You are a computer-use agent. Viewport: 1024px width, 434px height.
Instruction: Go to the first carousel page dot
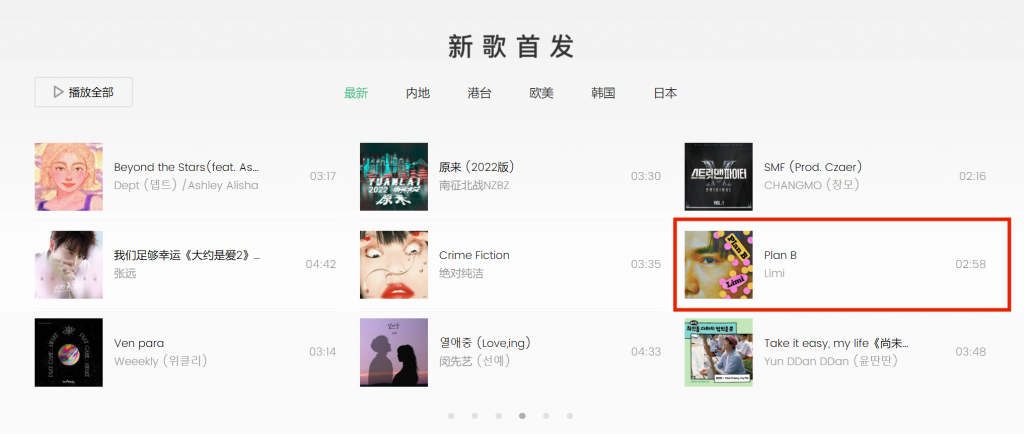pos(451,416)
